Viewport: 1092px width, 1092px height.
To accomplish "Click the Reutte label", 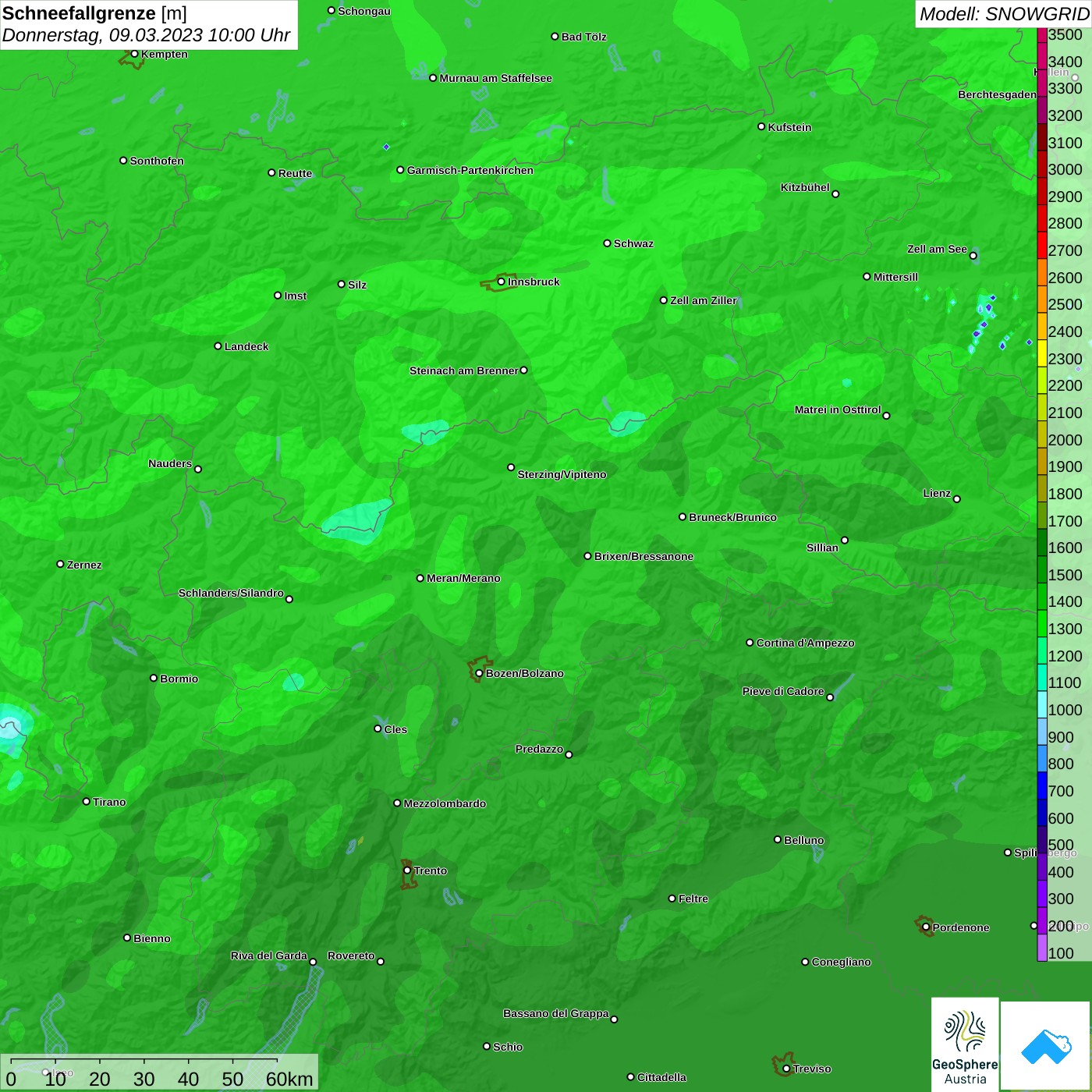I will (x=295, y=173).
